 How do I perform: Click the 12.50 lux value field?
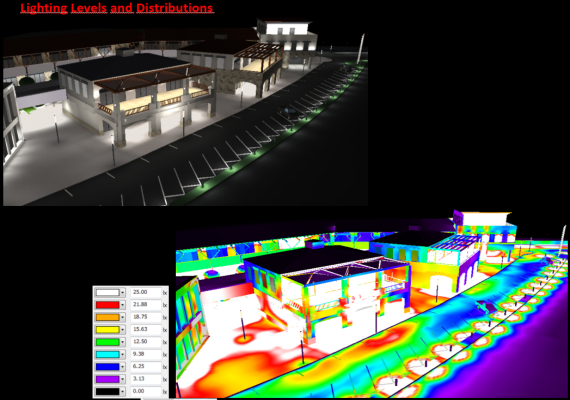[x=146, y=342]
